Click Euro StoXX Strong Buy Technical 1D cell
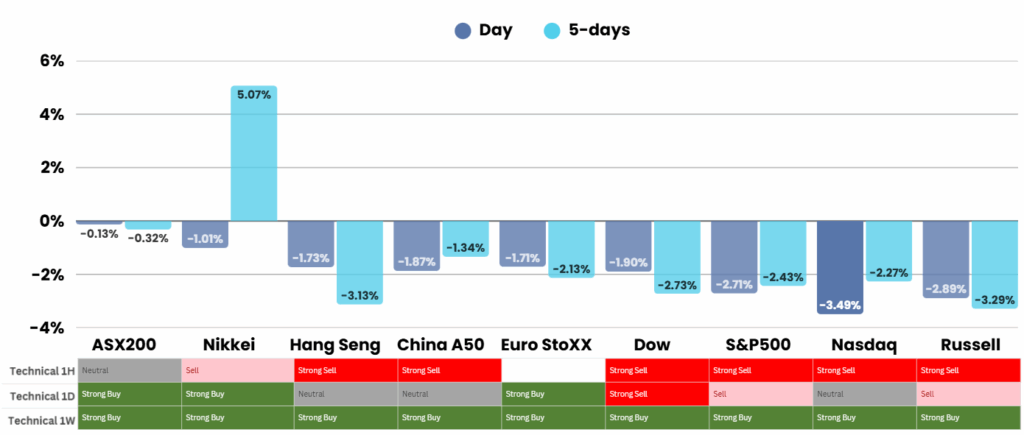Viewport: 1024px width, 435px height. (x=551, y=394)
